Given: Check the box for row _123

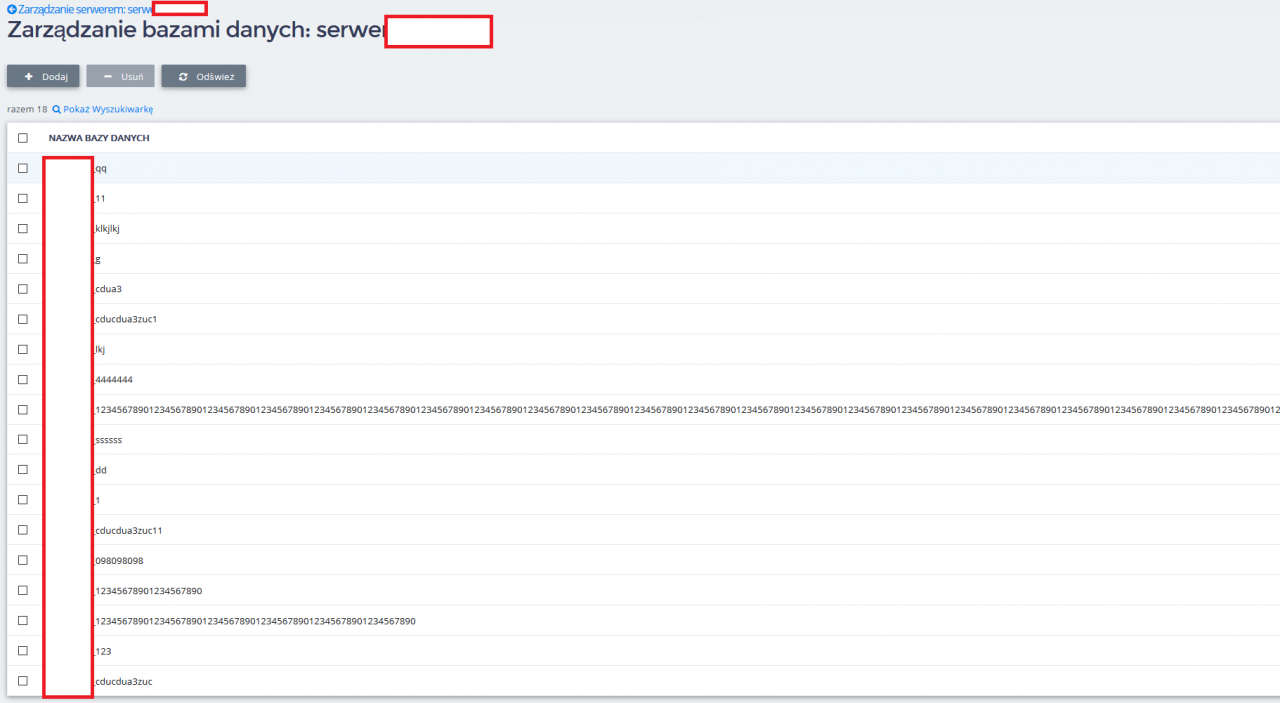Looking at the screenshot, I should pos(23,651).
